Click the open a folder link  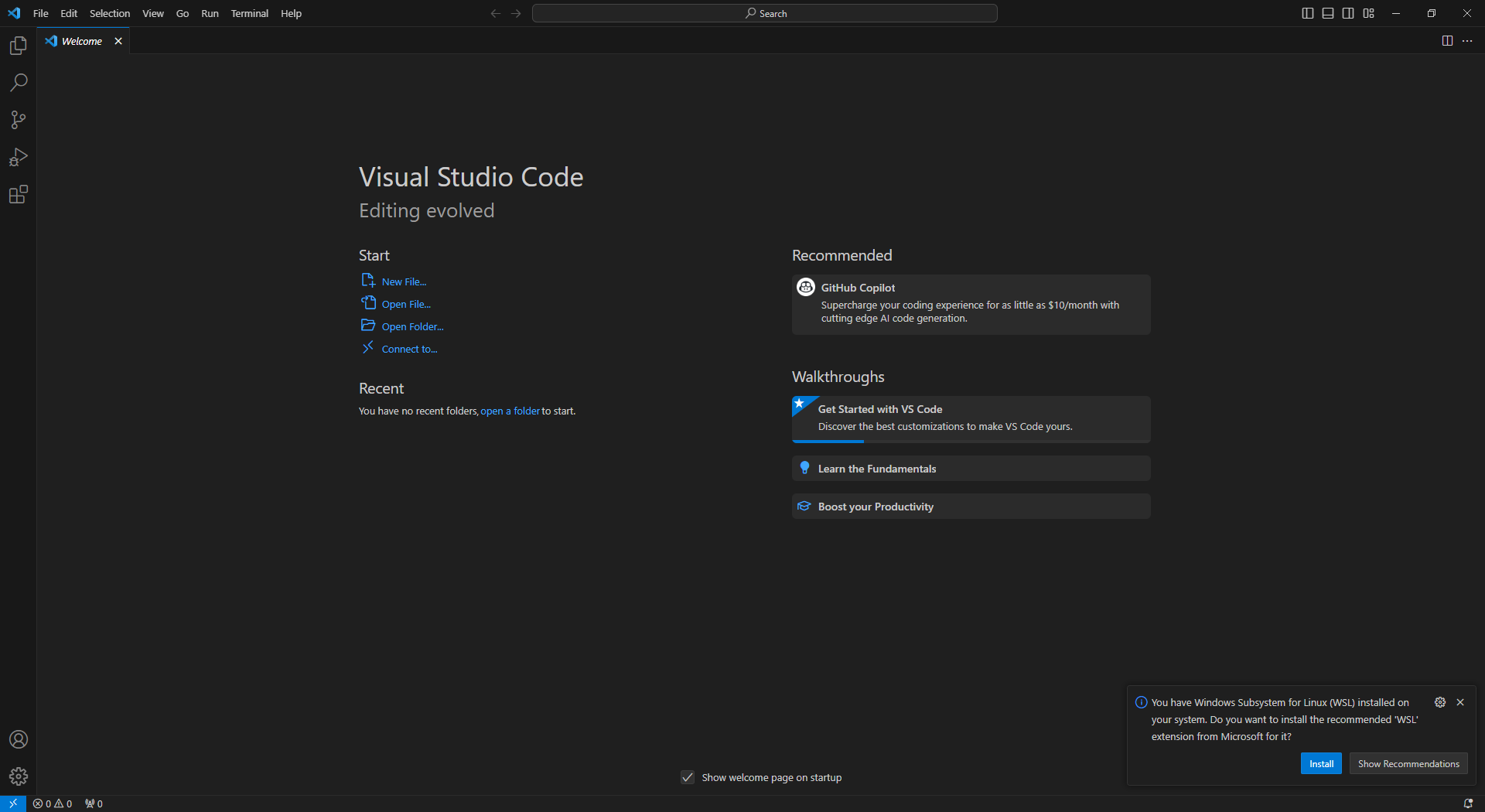(510, 411)
